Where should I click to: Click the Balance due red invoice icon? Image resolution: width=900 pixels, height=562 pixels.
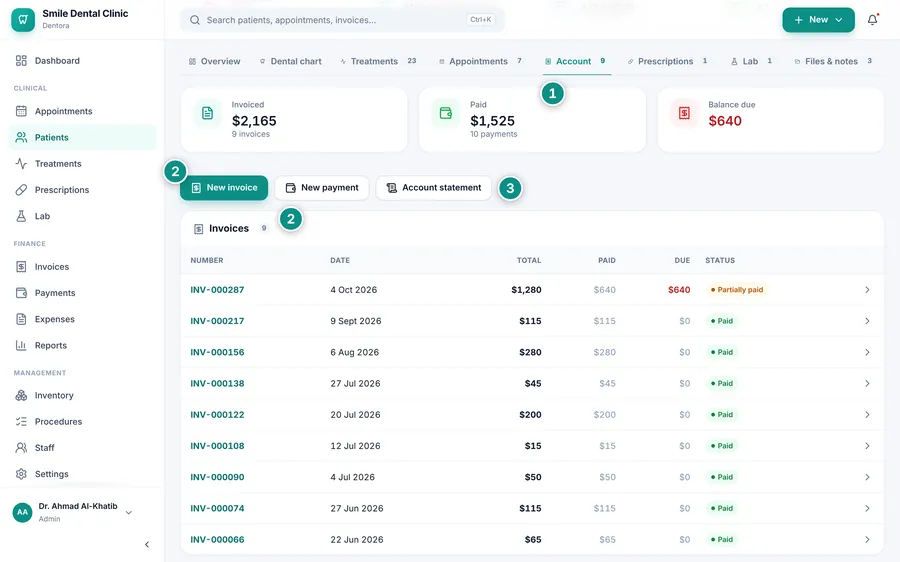pos(684,113)
